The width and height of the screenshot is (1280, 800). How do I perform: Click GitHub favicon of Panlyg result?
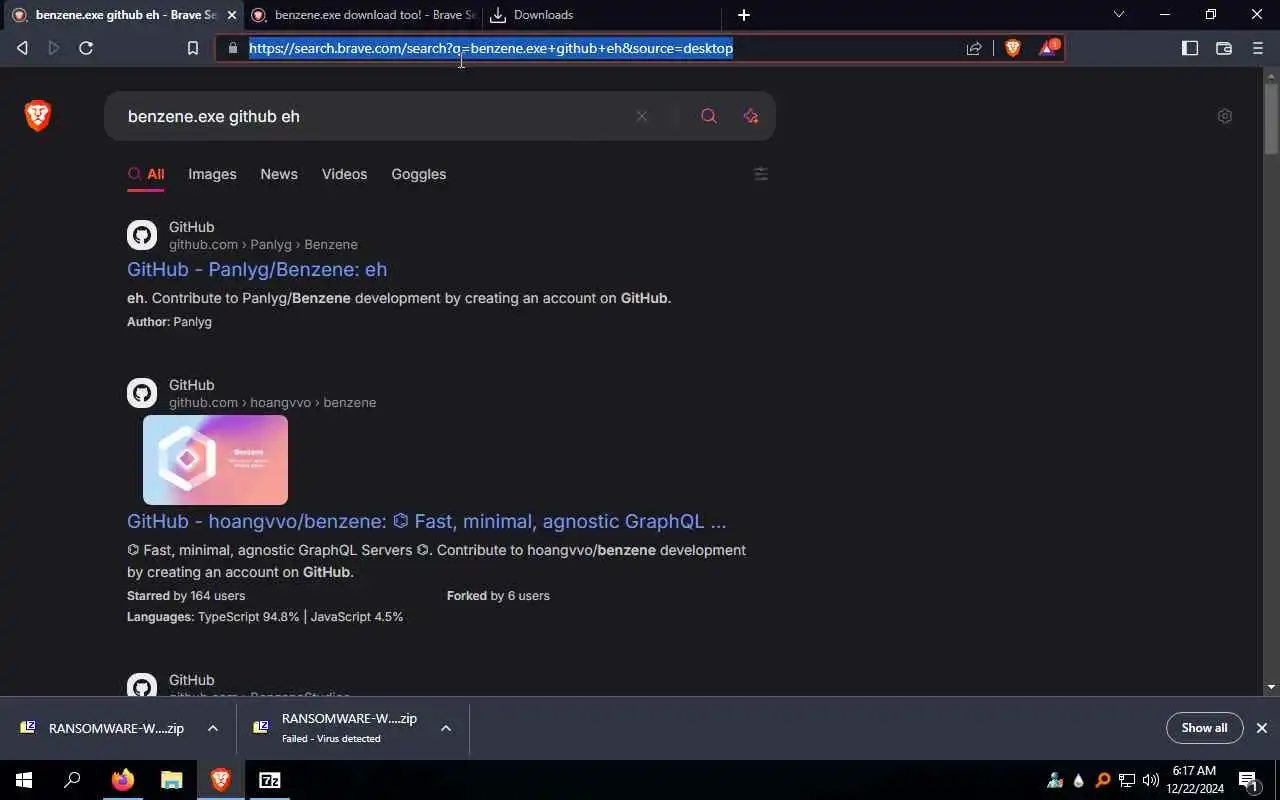pyautogui.click(x=142, y=235)
